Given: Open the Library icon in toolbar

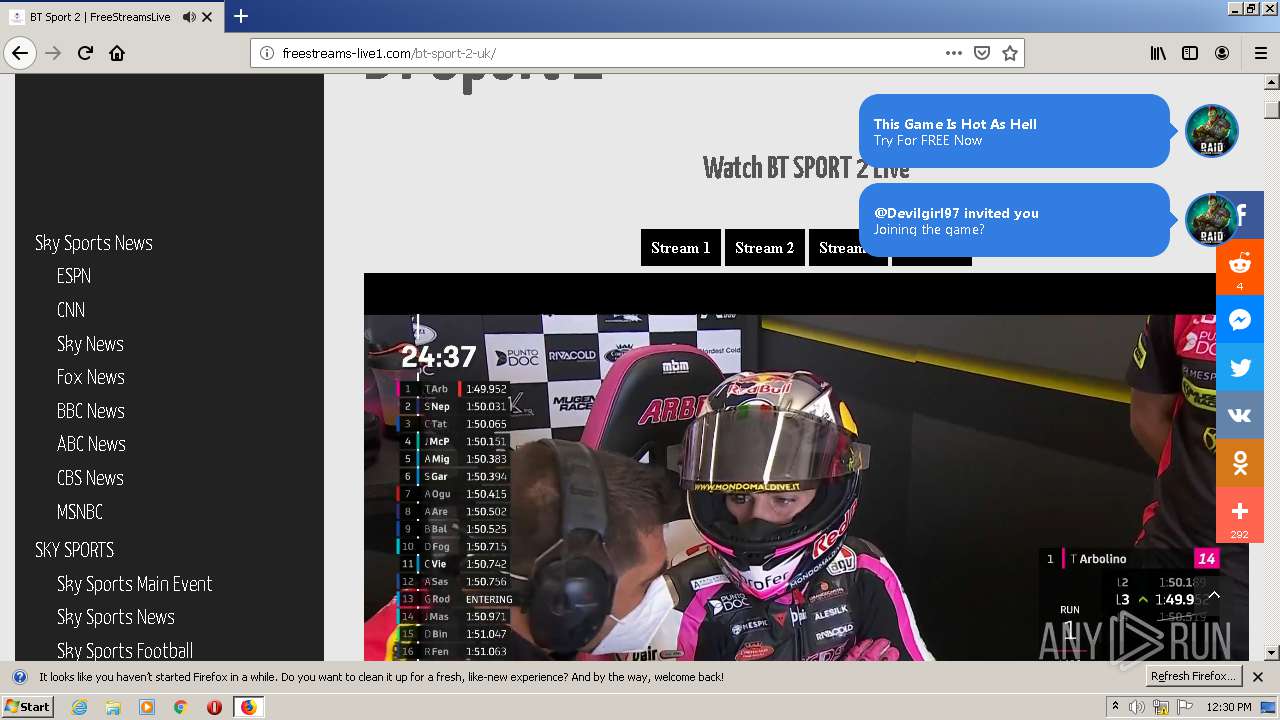Looking at the screenshot, I should point(1158,53).
